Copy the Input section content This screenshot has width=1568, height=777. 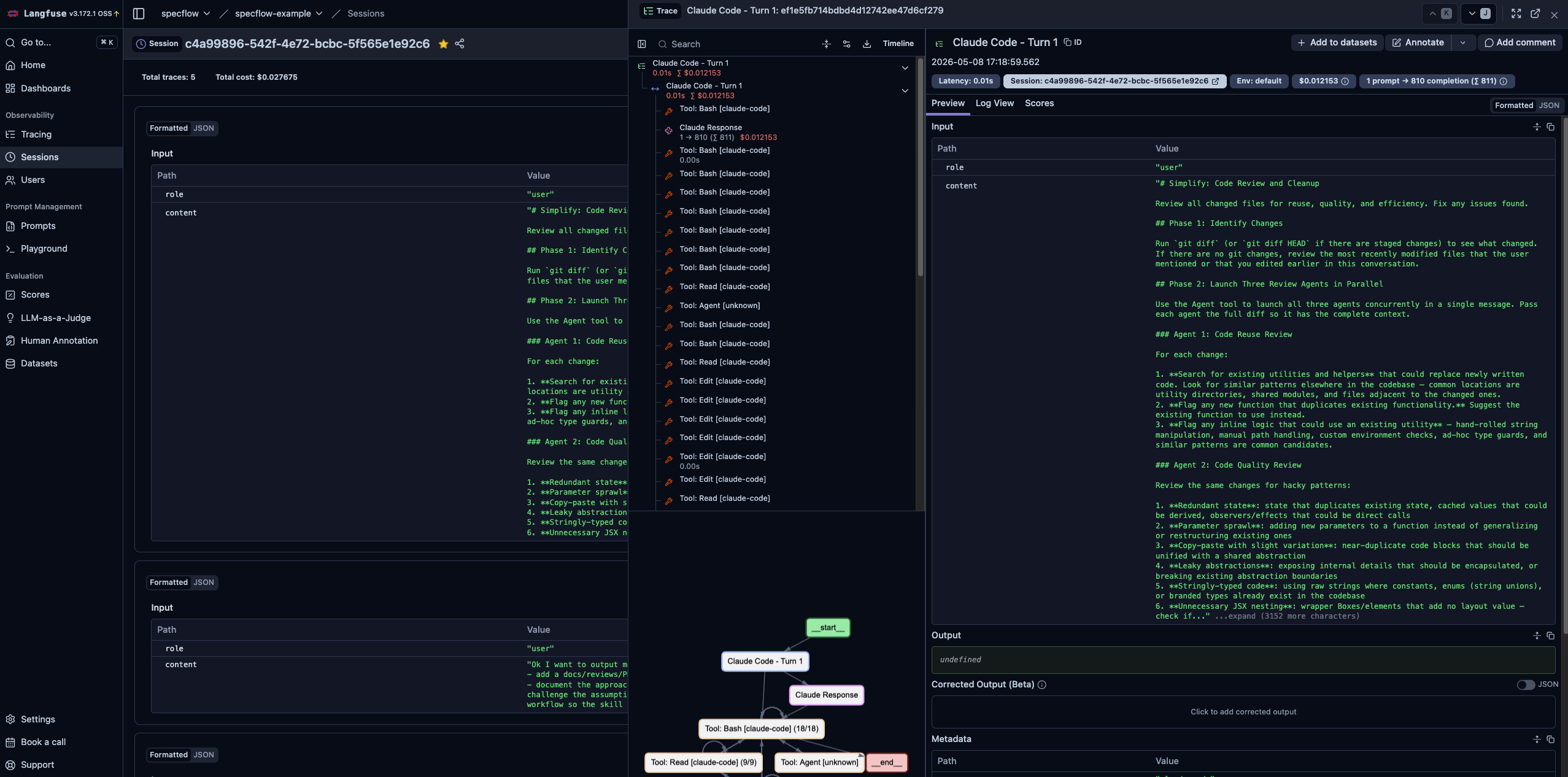point(1550,126)
